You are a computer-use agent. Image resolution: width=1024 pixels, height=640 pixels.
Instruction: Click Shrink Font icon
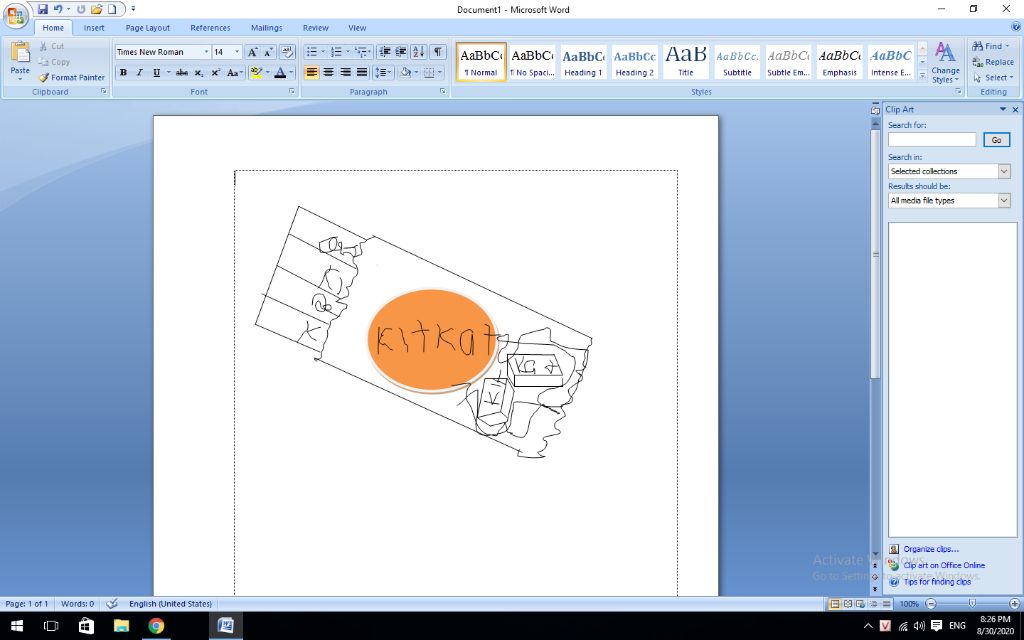pos(268,52)
